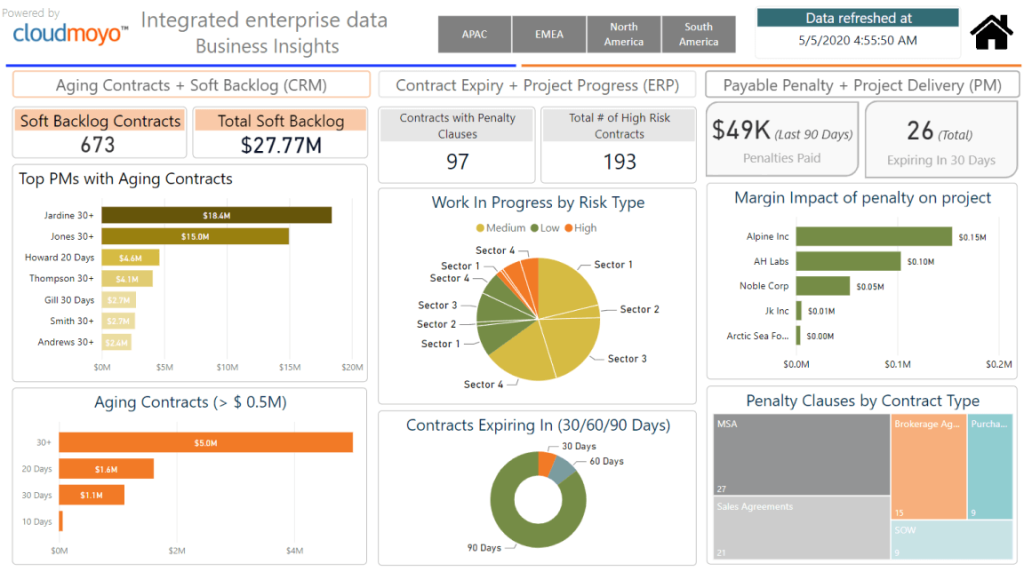Select the Jardine 30+ bar
1024x572 pixels.
click(216, 215)
